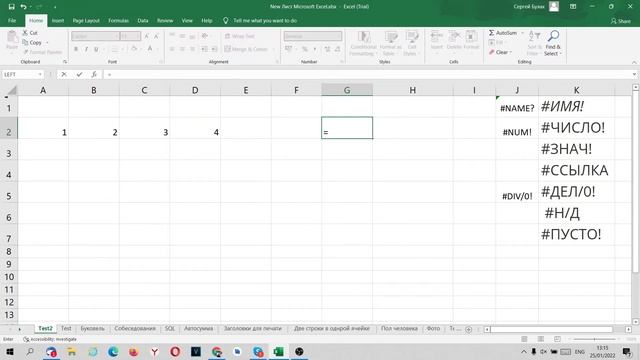
Task: Add a new sheet with the plus icon
Action: (469, 329)
